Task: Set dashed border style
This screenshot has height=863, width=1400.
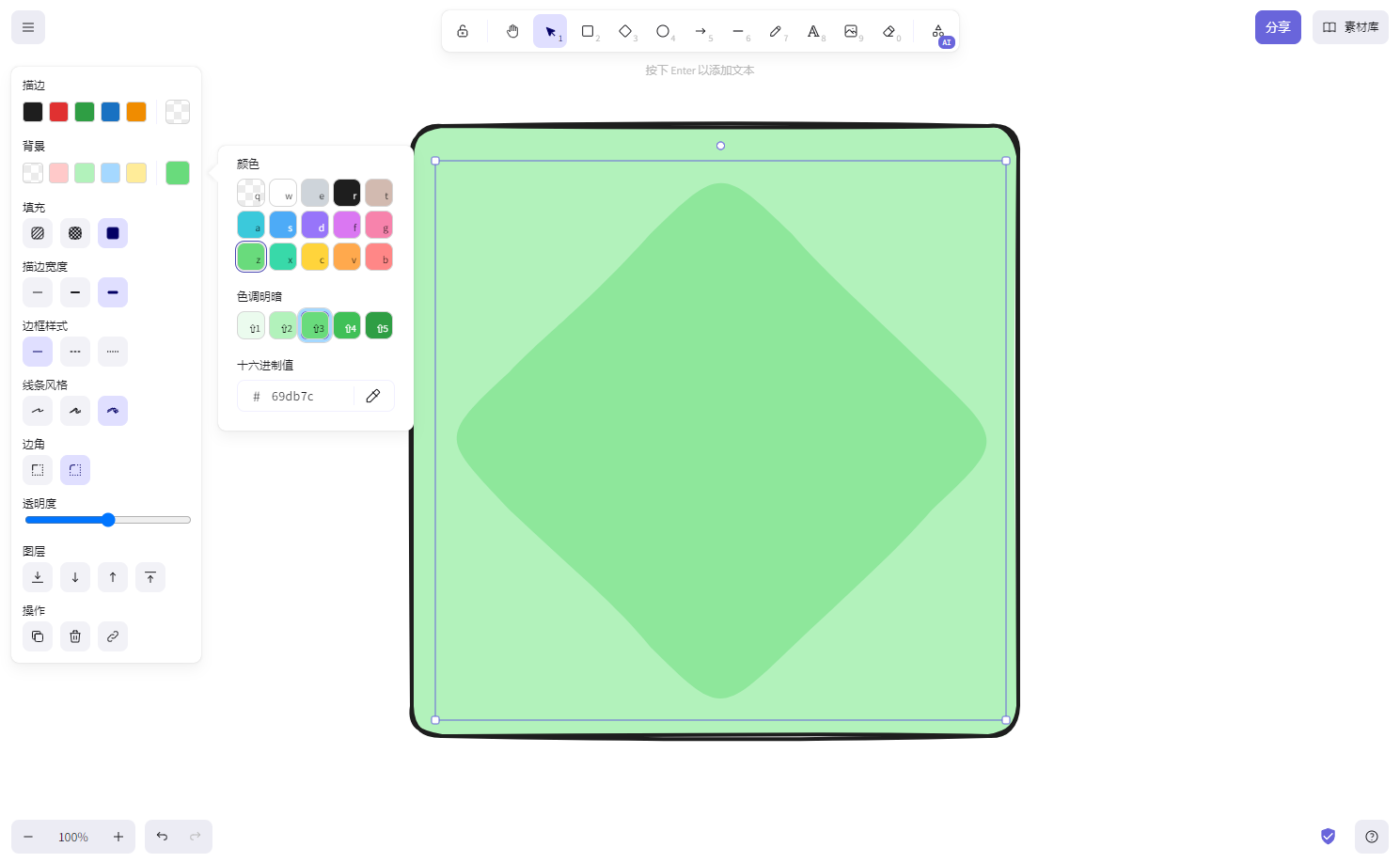Action: pos(75,352)
